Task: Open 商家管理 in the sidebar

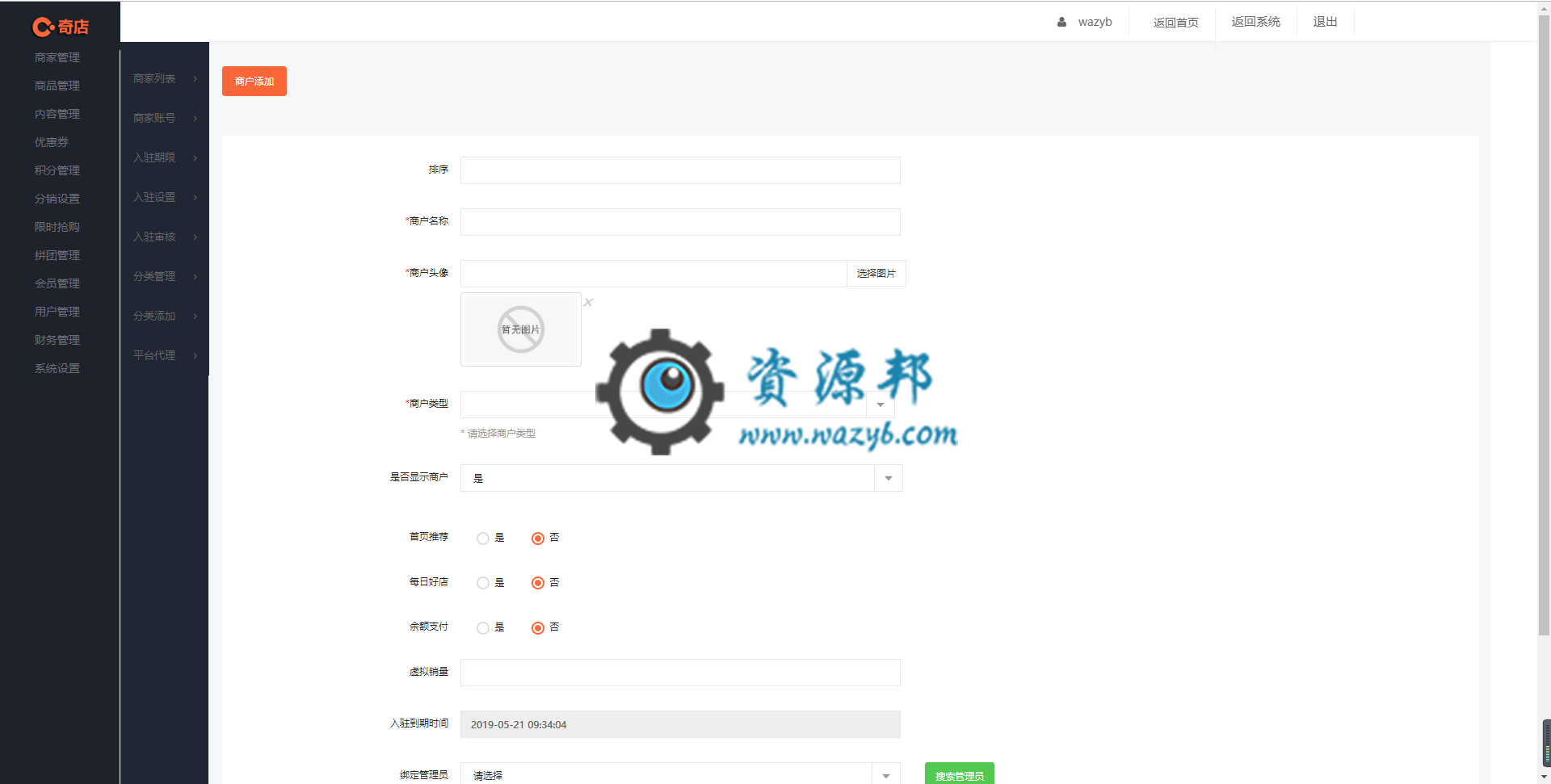Action: coord(57,57)
